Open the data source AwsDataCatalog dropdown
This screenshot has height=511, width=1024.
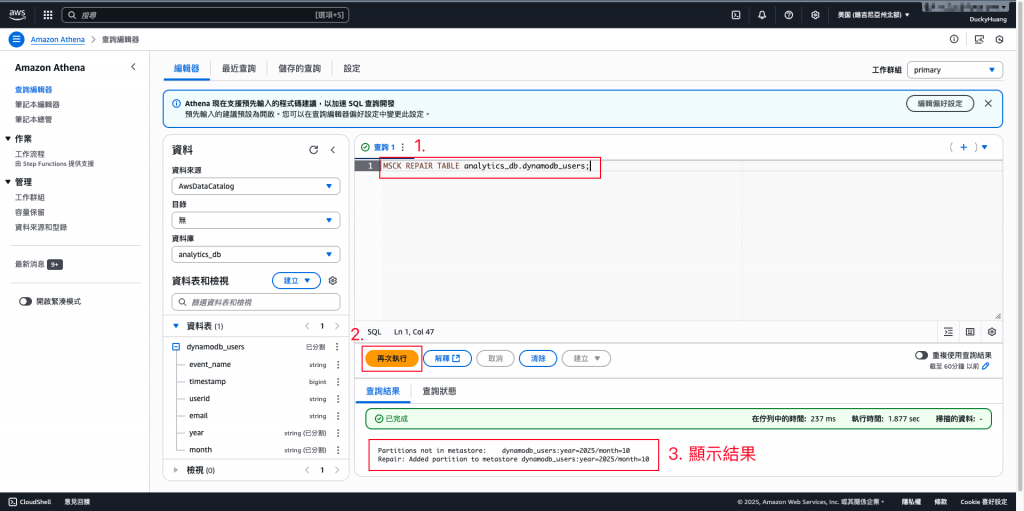255,186
